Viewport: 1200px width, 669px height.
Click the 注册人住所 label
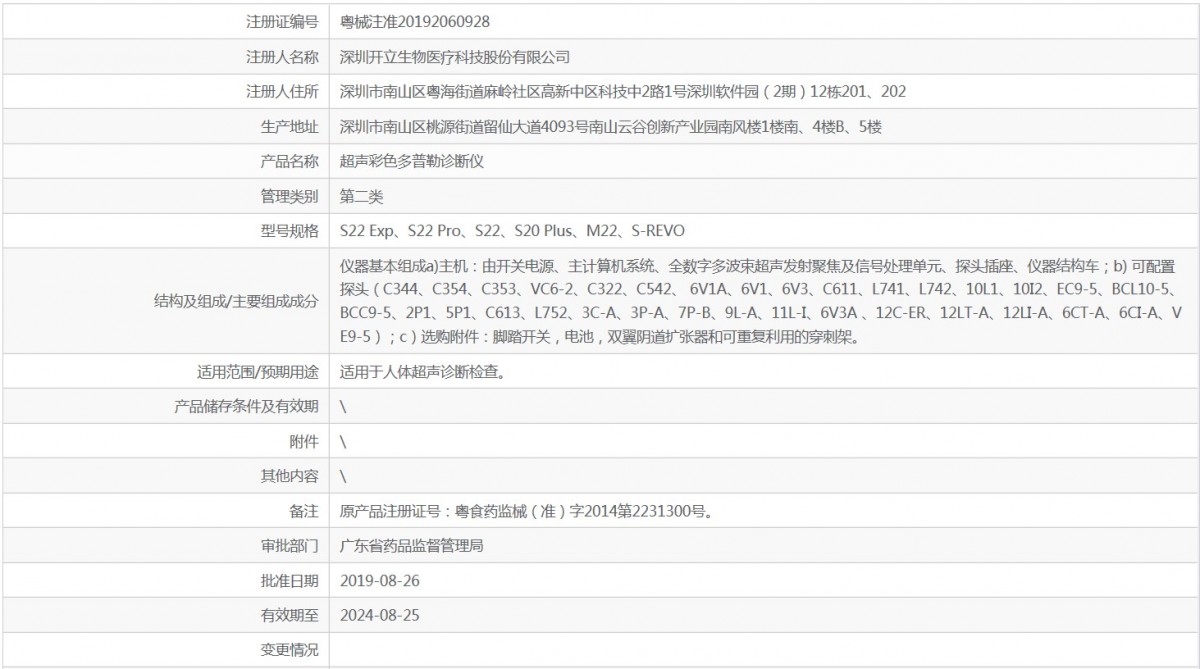point(283,91)
